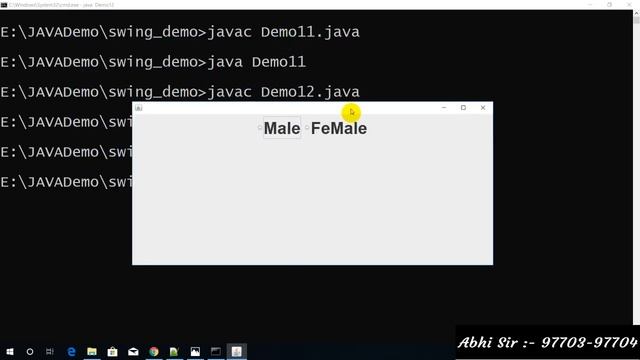Click the 'java Demo11' command line text
Viewport: 640px width, 360px height.
[x=256, y=62]
